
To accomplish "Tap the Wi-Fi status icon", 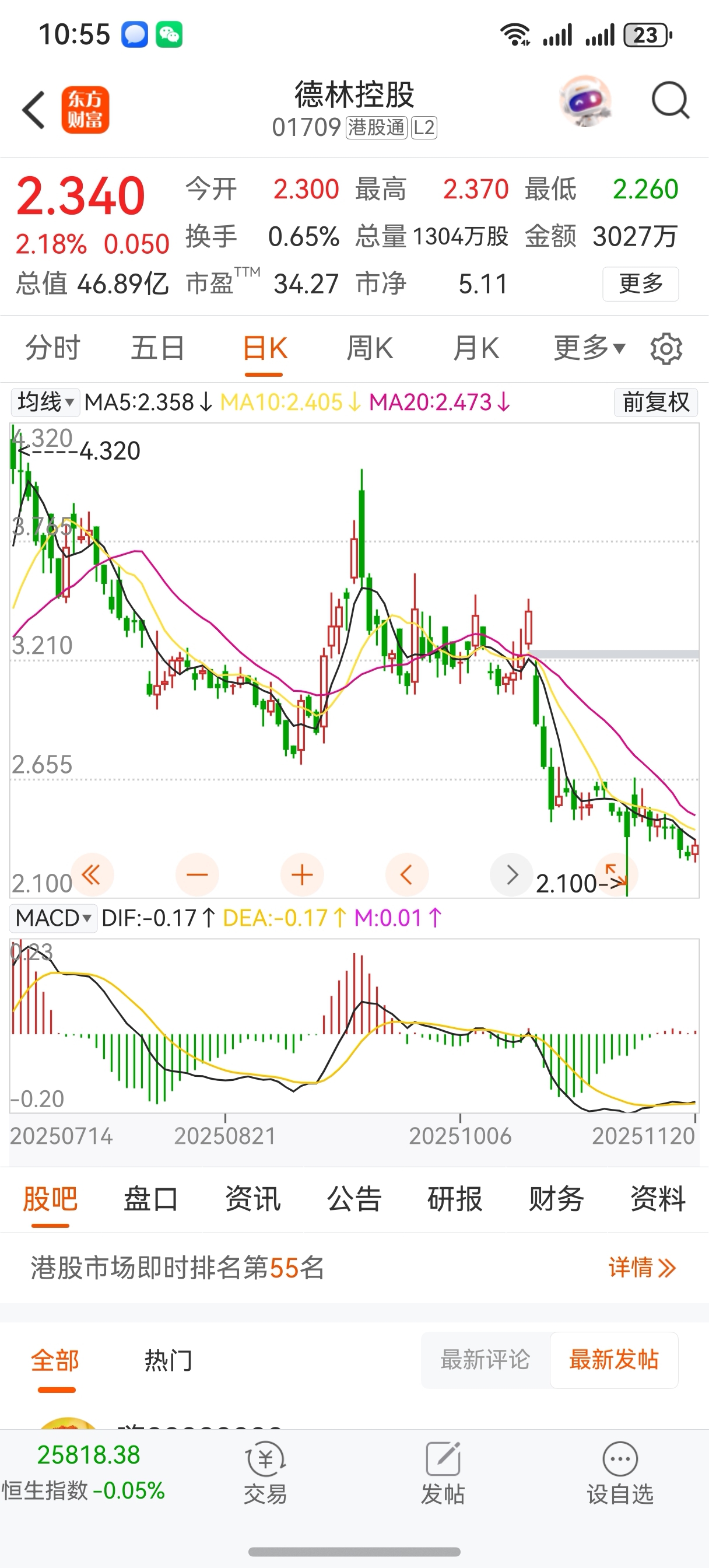I will [x=515, y=34].
